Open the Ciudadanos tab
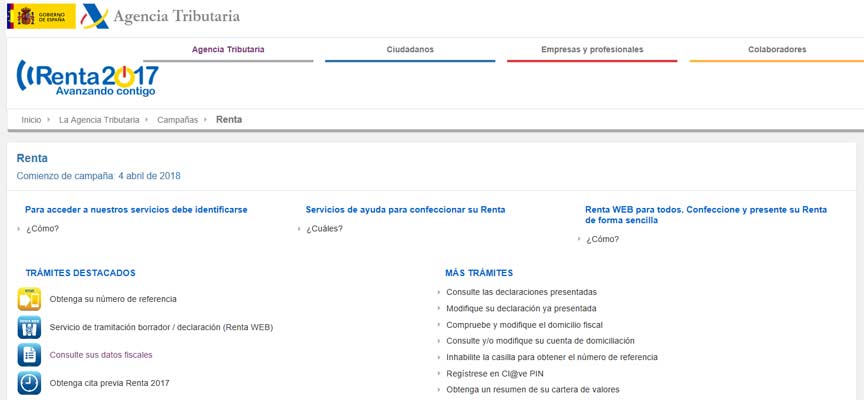 [x=410, y=50]
